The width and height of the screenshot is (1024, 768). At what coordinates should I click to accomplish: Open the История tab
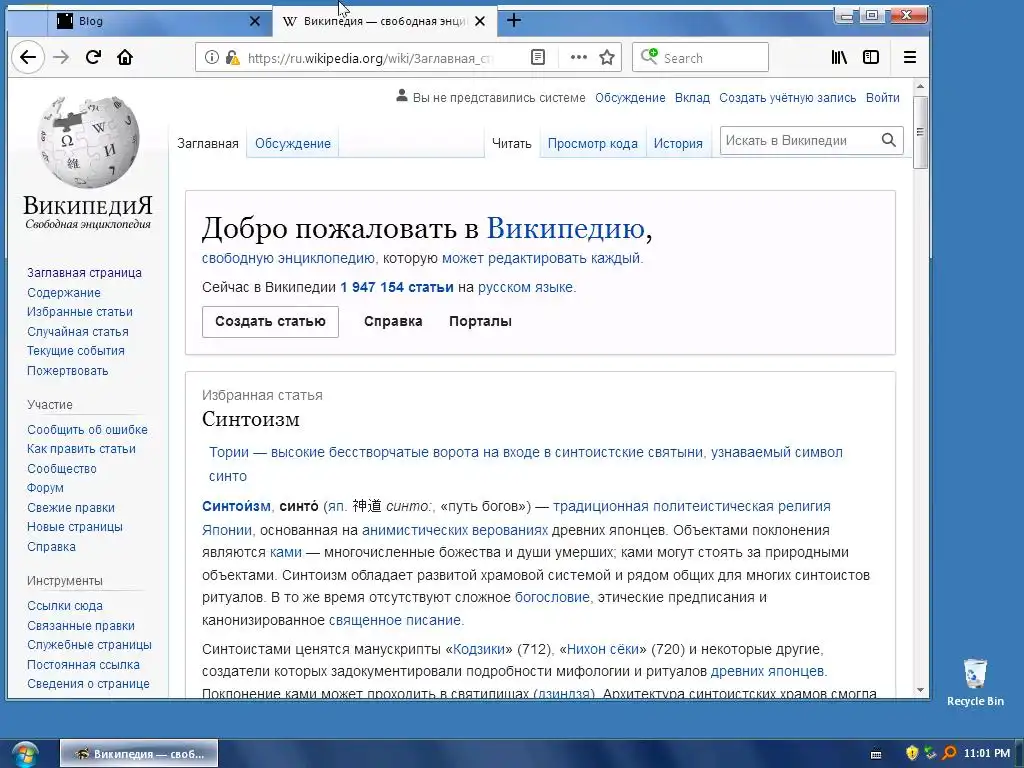pos(678,144)
